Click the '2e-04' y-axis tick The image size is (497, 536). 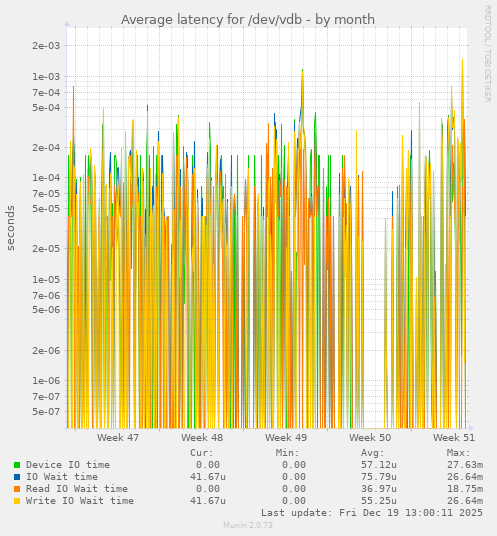click(x=46, y=148)
